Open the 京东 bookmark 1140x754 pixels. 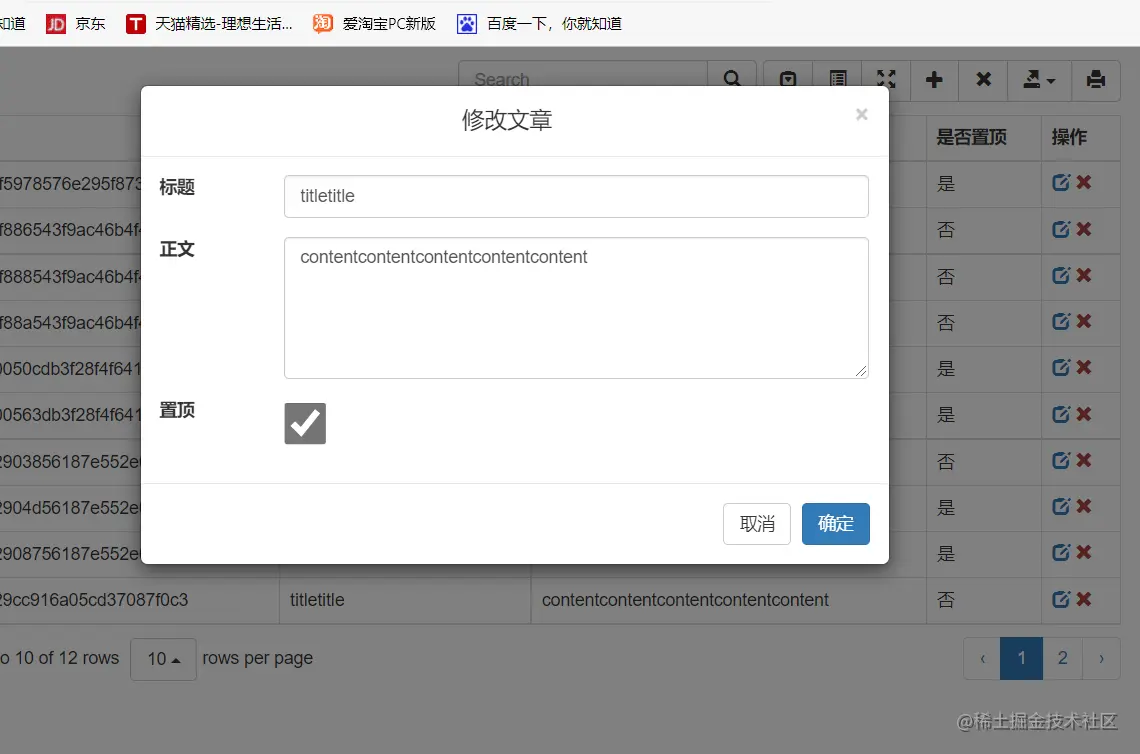point(76,24)
